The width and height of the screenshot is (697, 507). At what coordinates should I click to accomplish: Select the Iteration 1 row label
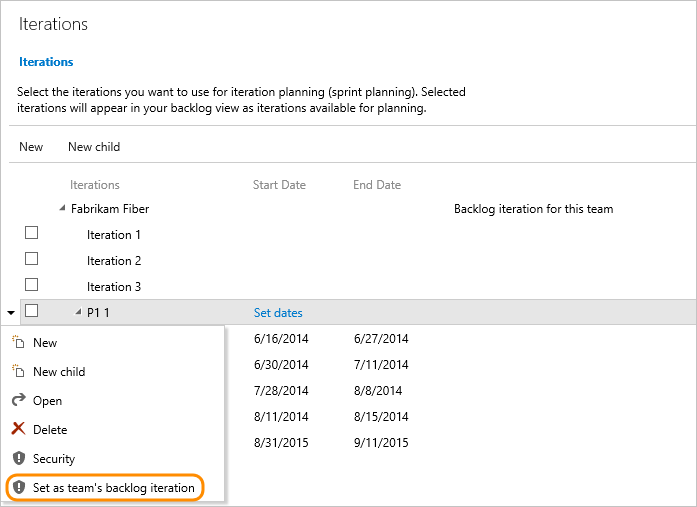click(x=114, y=235)
